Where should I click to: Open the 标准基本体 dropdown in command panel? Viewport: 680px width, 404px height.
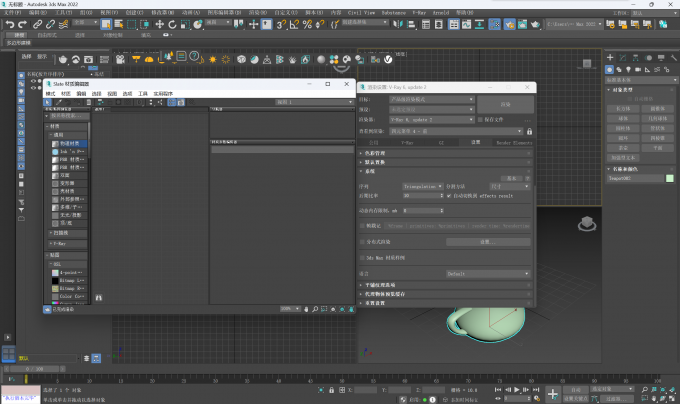coord(641,80)
